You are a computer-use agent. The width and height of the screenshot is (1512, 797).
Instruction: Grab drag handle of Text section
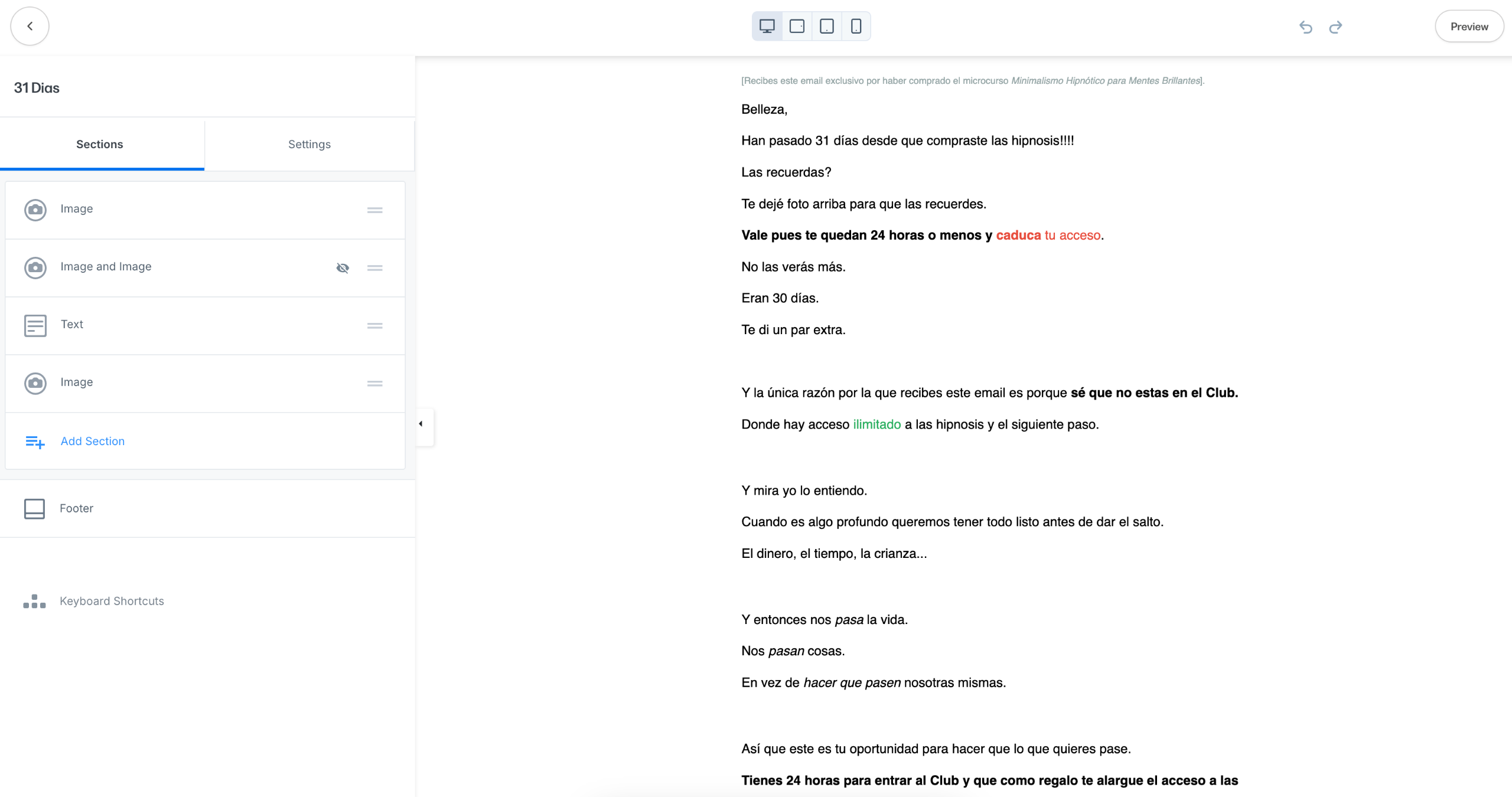click(374, 326)
